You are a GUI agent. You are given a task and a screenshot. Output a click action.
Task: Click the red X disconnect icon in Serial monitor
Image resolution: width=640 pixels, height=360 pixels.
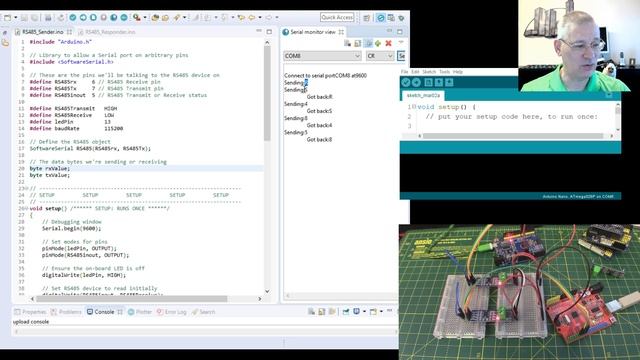pyautogui.click(x=388, y=43)
